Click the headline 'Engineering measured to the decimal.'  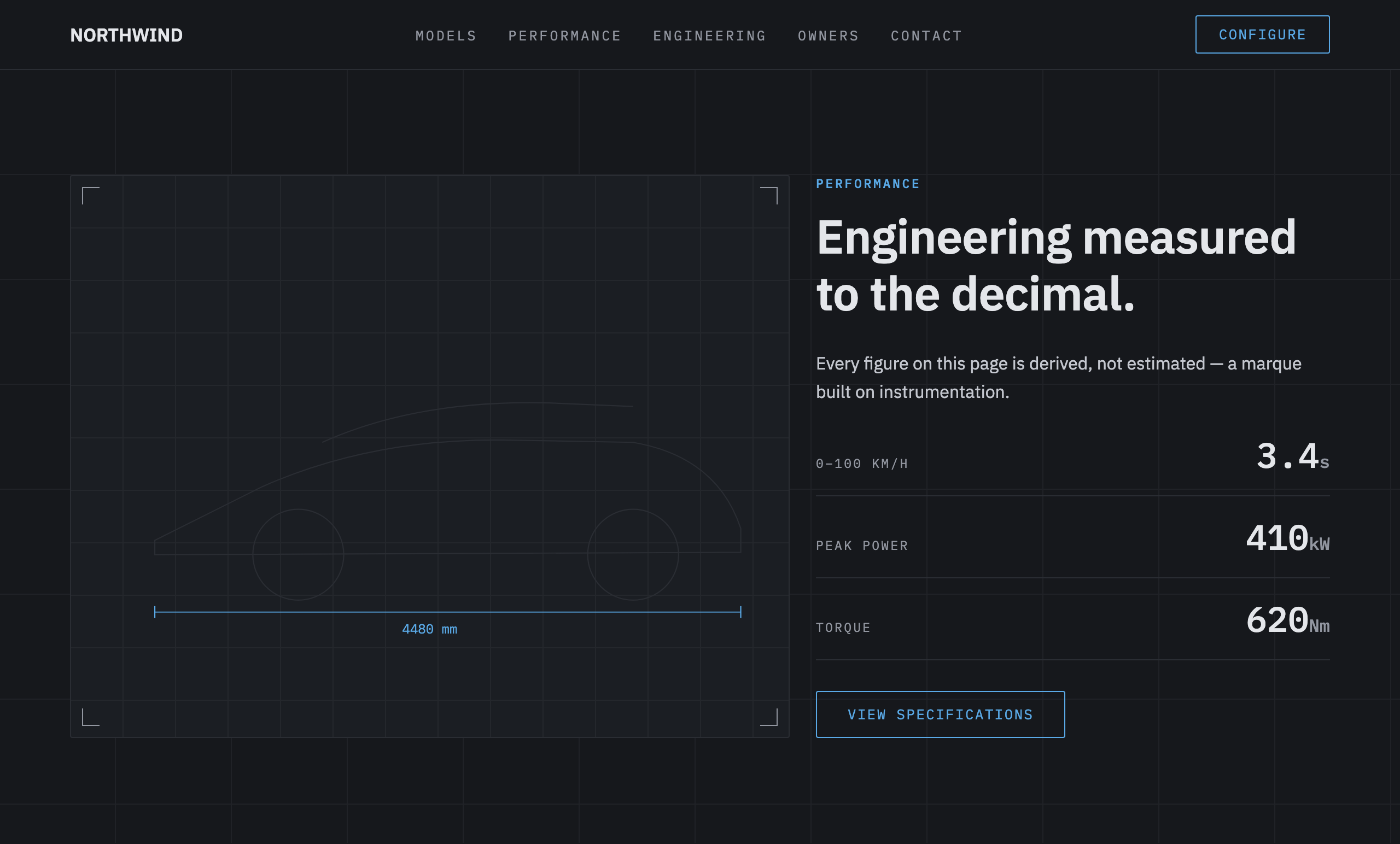(x=1056, y=265)
